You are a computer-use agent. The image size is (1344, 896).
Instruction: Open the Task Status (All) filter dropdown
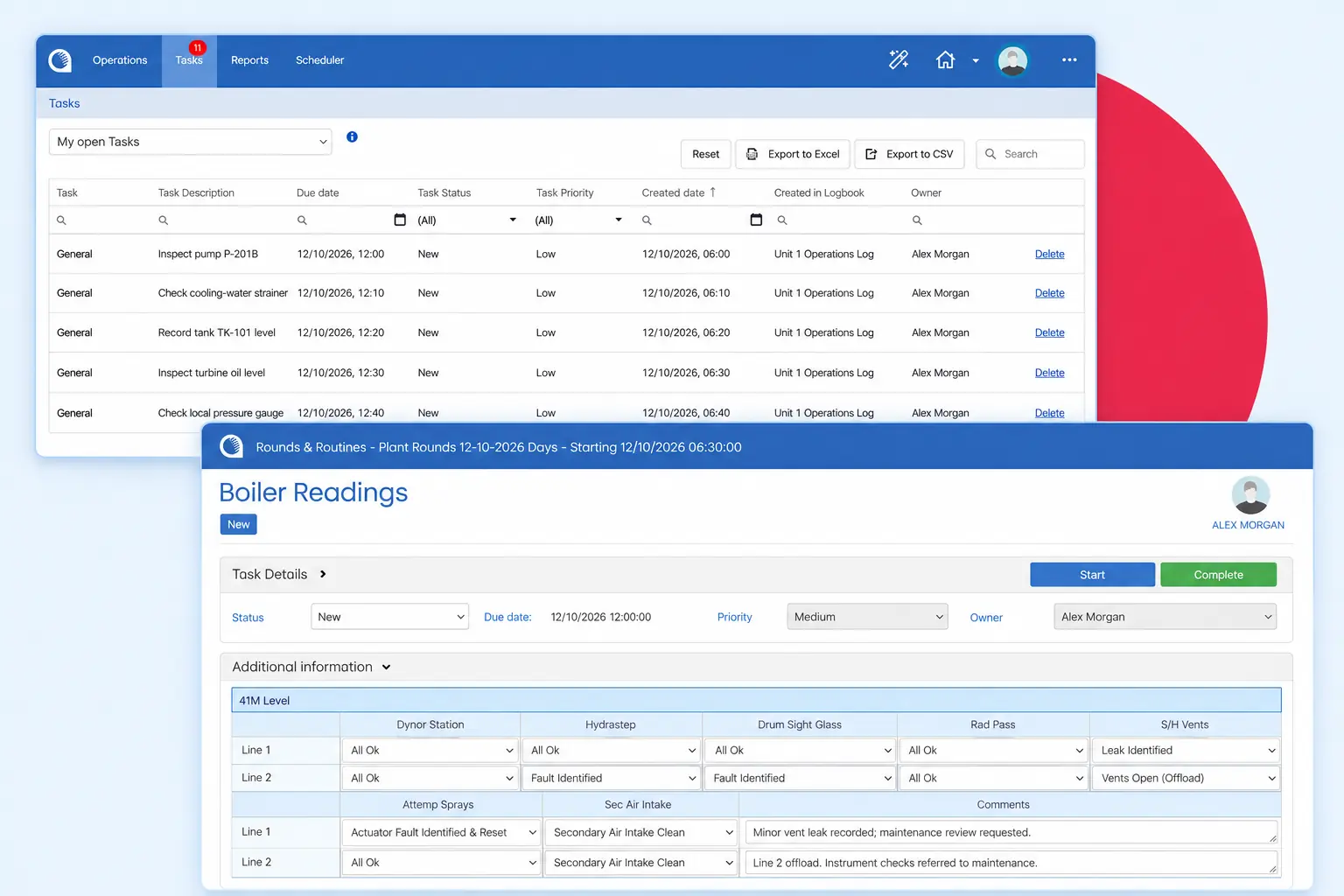point(466,220)
